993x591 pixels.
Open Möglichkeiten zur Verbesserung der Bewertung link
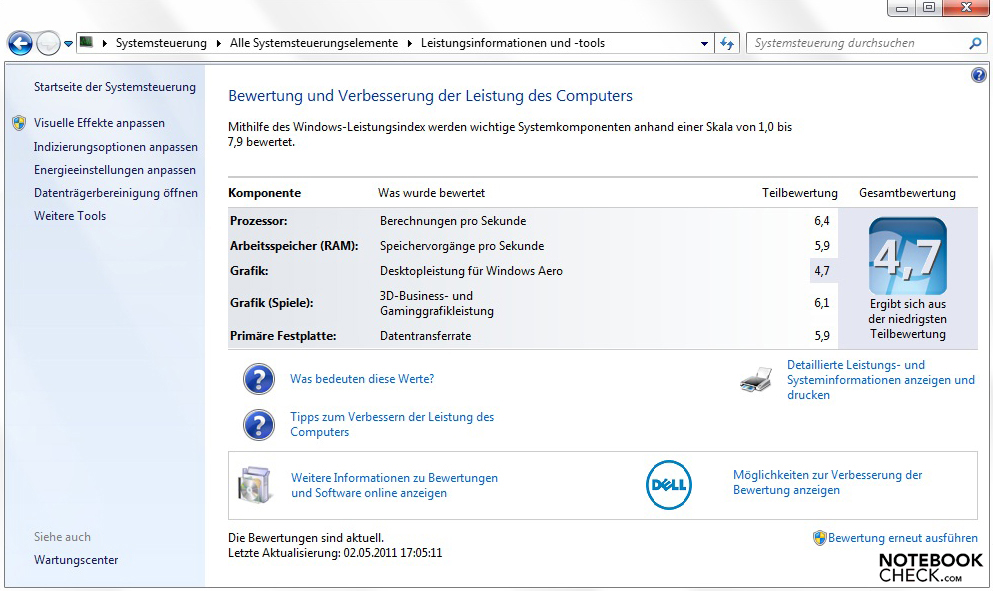[827, 482]
